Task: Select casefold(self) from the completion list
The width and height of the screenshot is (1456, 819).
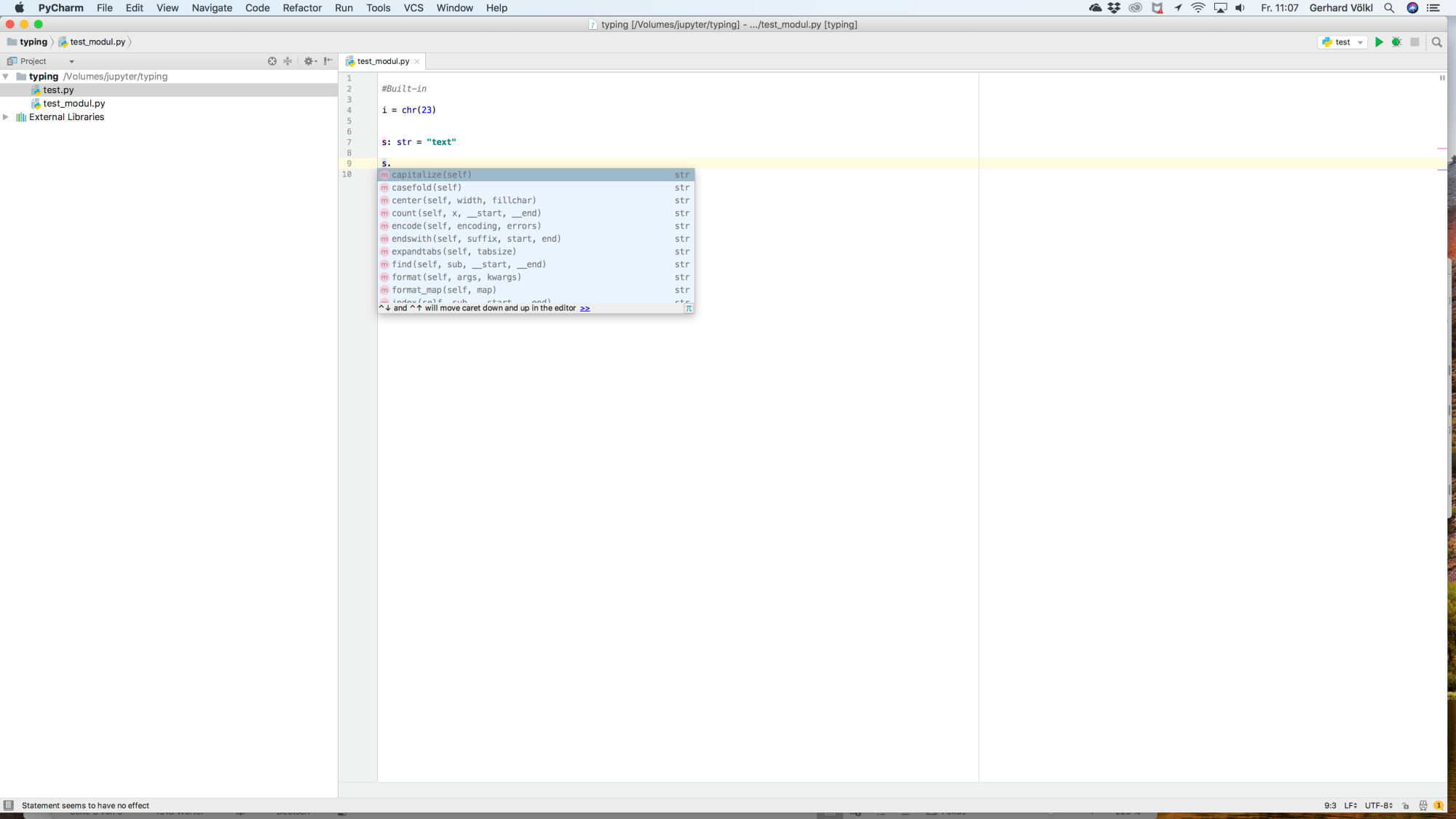Action: point(427,188)
